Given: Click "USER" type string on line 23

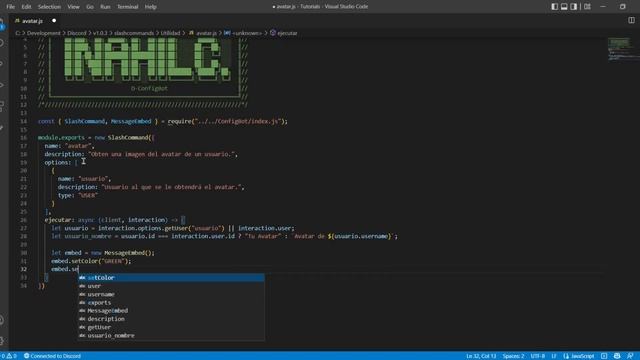Looking at the screenshot, I should (x=87, y=195).
